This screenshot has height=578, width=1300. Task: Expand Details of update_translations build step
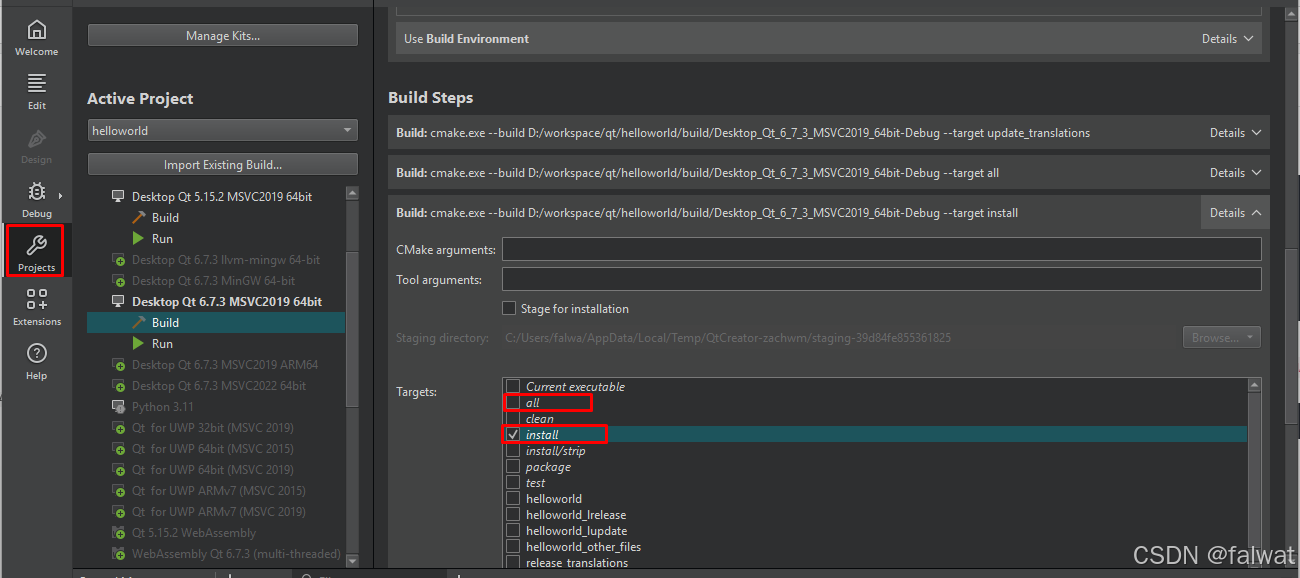pyautogui.click(x=1235, y=133)
